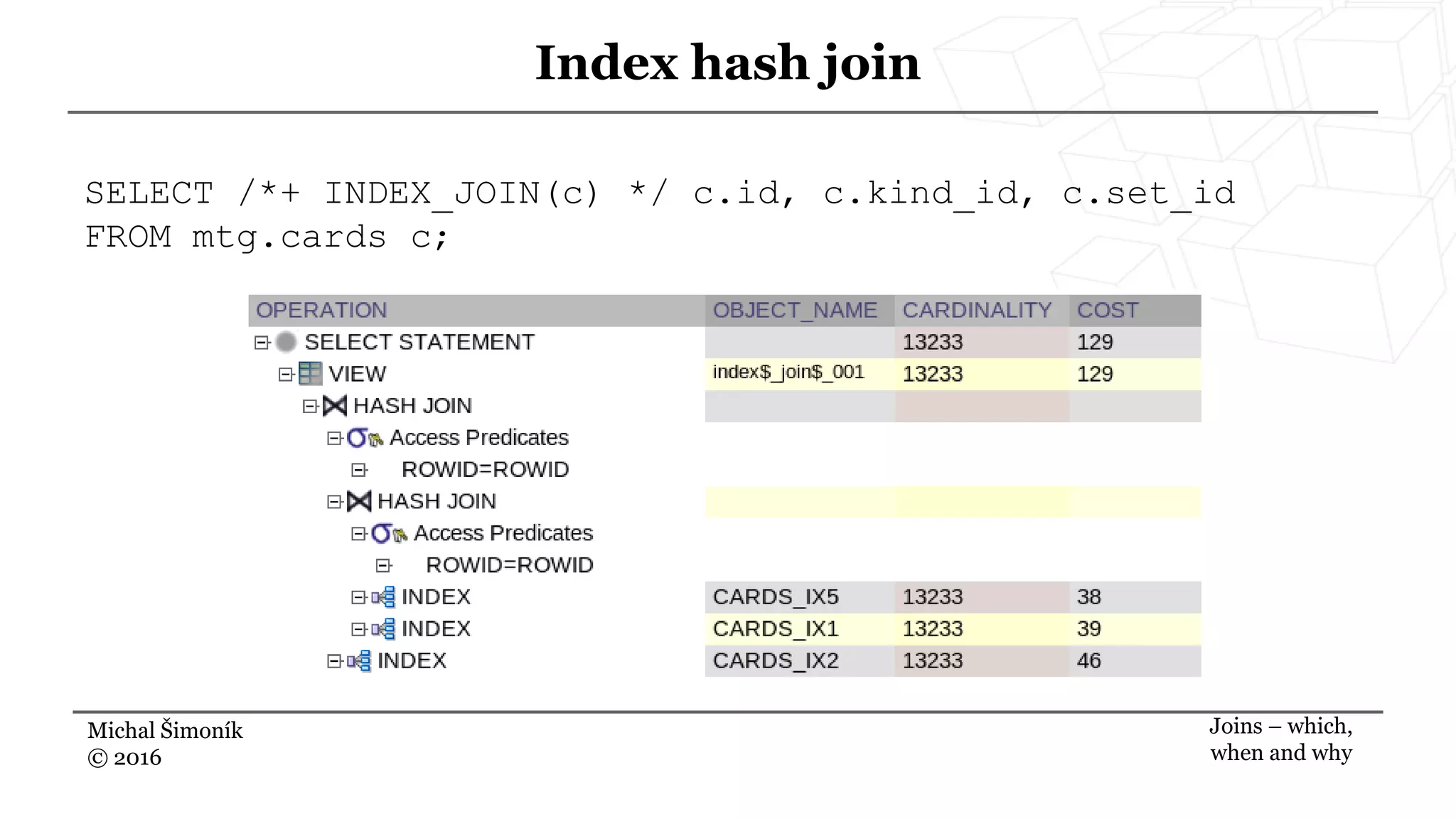Select the second Access Predicates label
This screenshot has width=1456, height=819.
tap(503, 533)
